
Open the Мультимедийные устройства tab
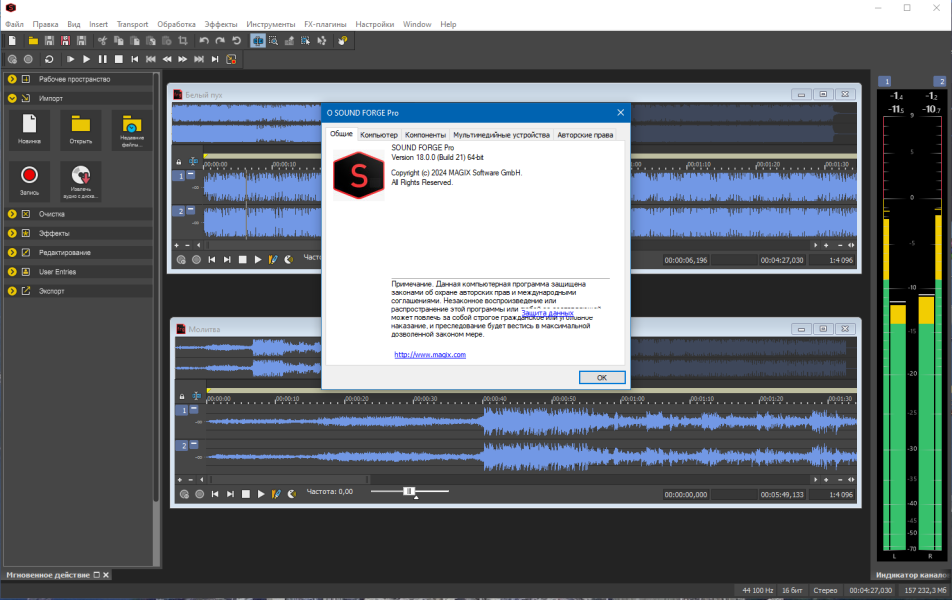(502, 135)
